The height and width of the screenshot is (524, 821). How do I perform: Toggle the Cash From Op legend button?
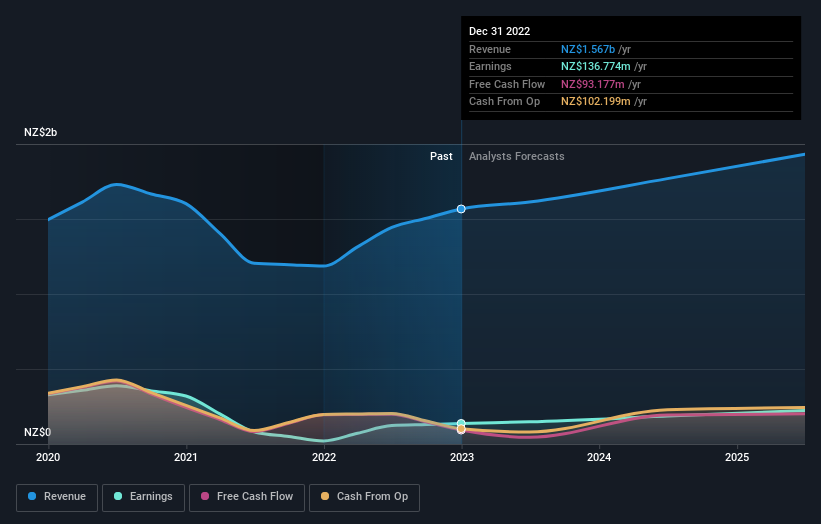[x=364, y=497]
